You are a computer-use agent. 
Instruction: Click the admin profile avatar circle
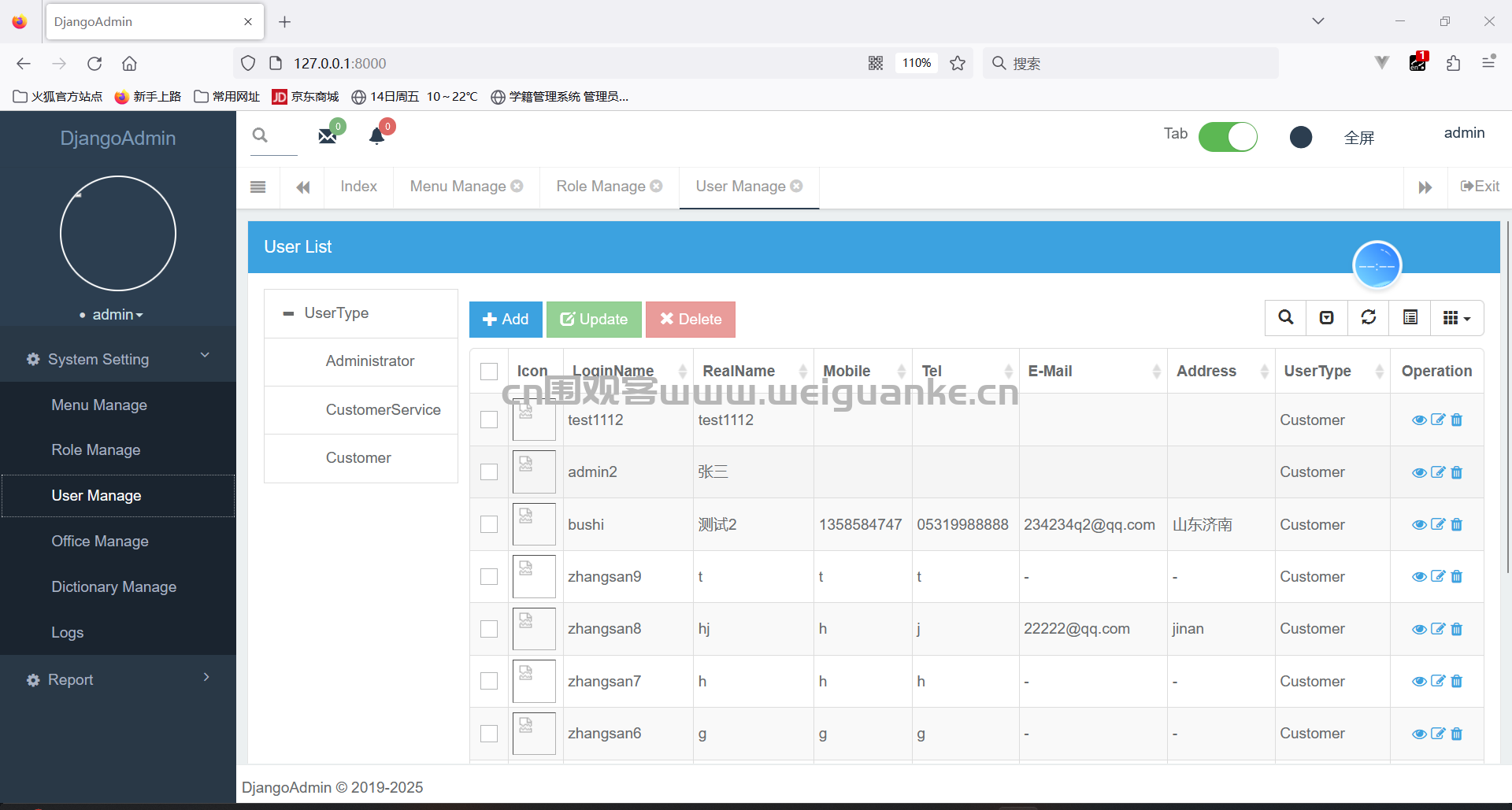pos(118,233)
